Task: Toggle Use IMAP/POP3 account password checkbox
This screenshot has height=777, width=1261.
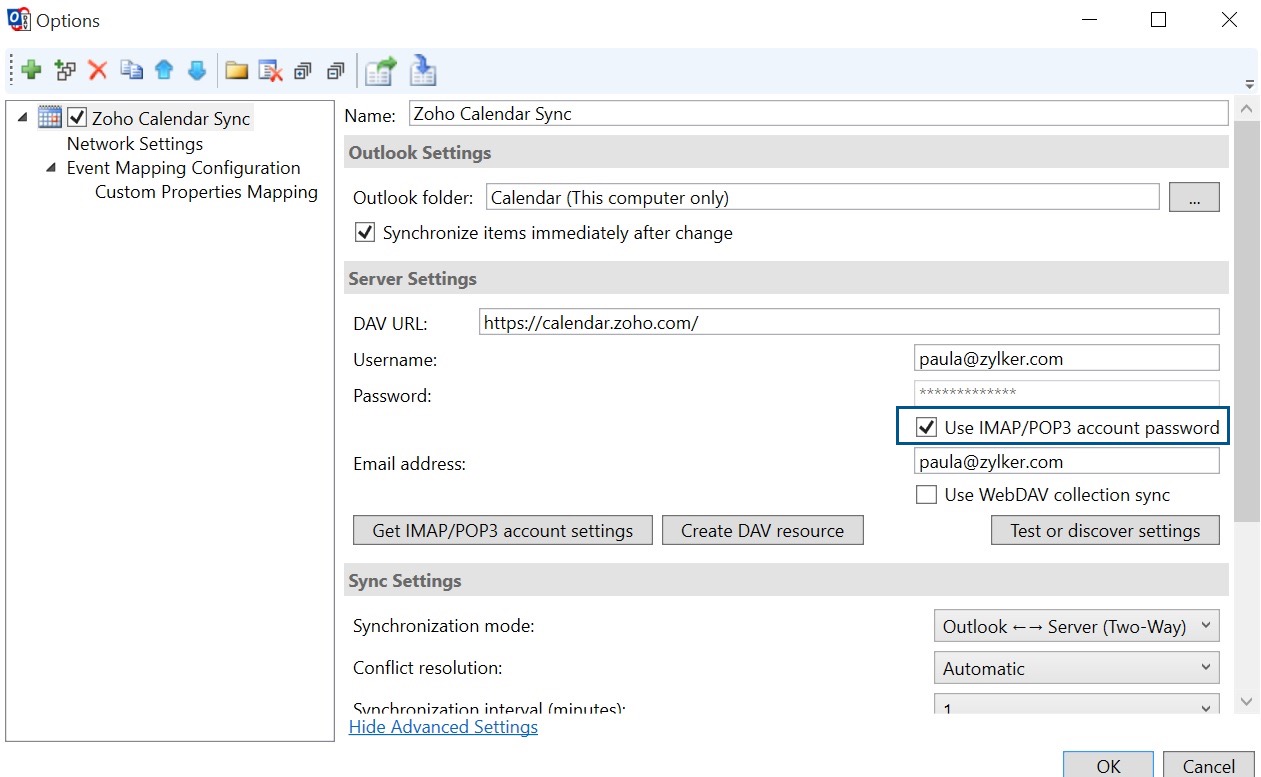Action: [x=926, y=428]
